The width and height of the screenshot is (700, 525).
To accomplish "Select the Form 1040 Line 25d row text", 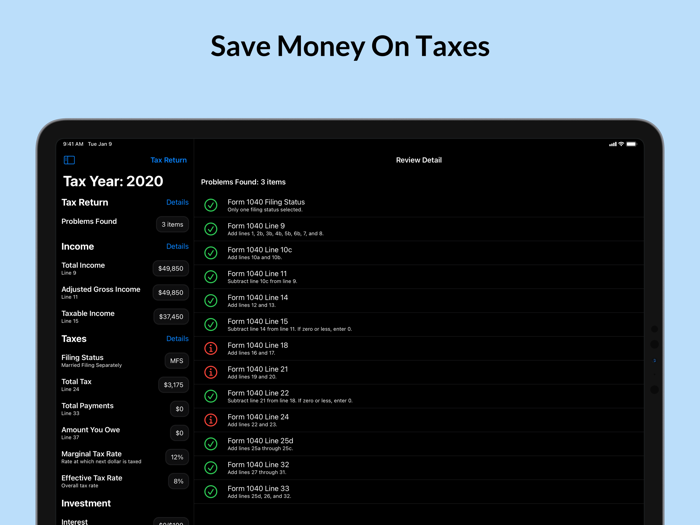I will coord(260,444).
